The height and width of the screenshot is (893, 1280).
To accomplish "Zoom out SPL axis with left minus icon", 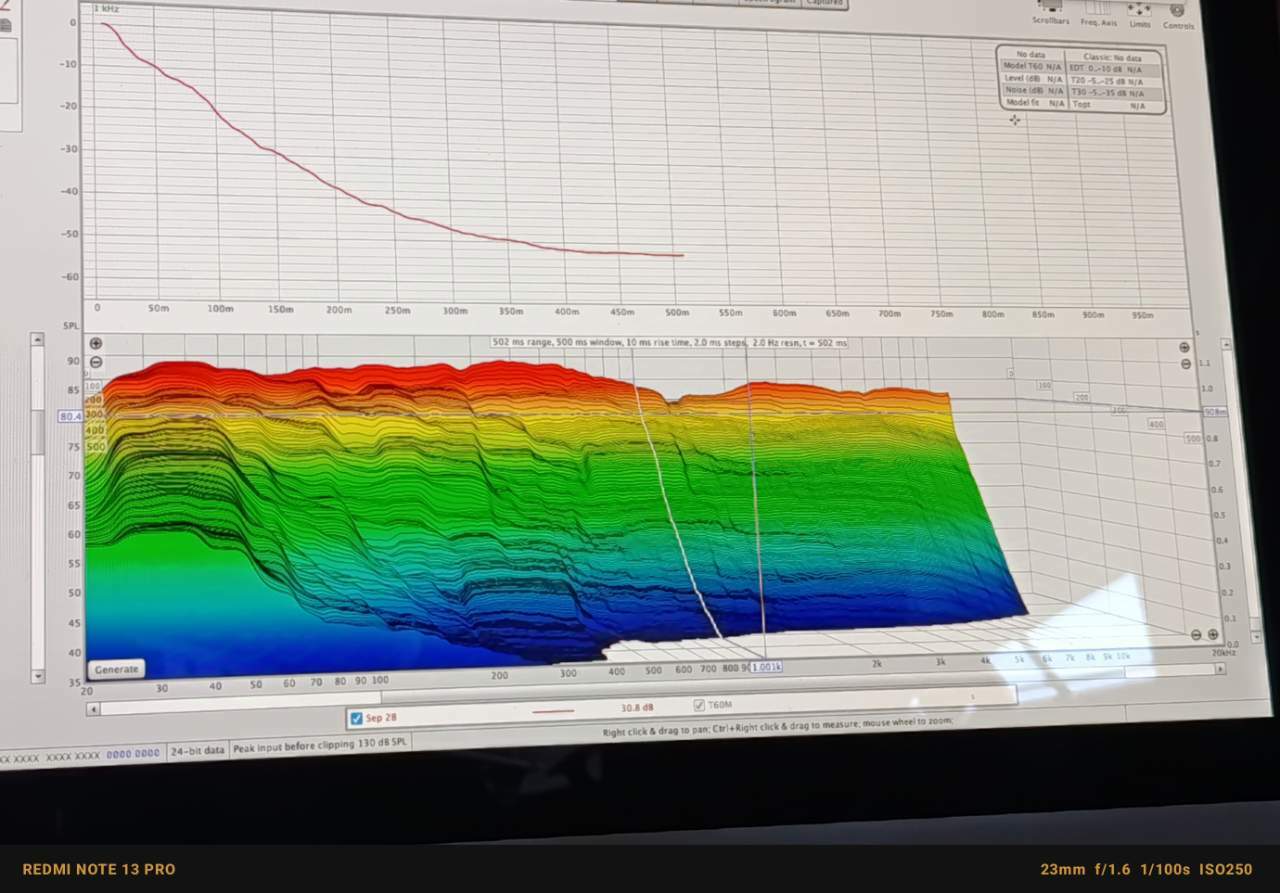I will coord(96,362).
